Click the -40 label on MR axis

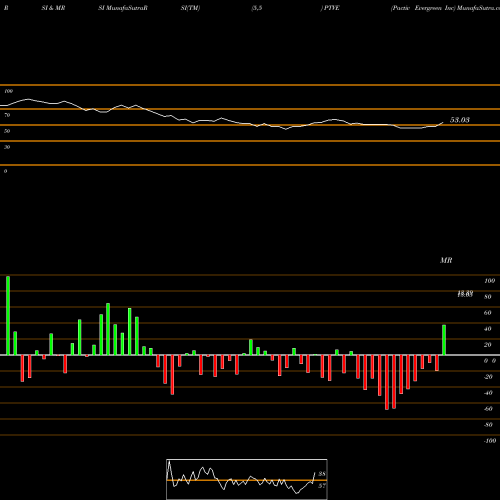pyautogui.click(x=488, y=393)
